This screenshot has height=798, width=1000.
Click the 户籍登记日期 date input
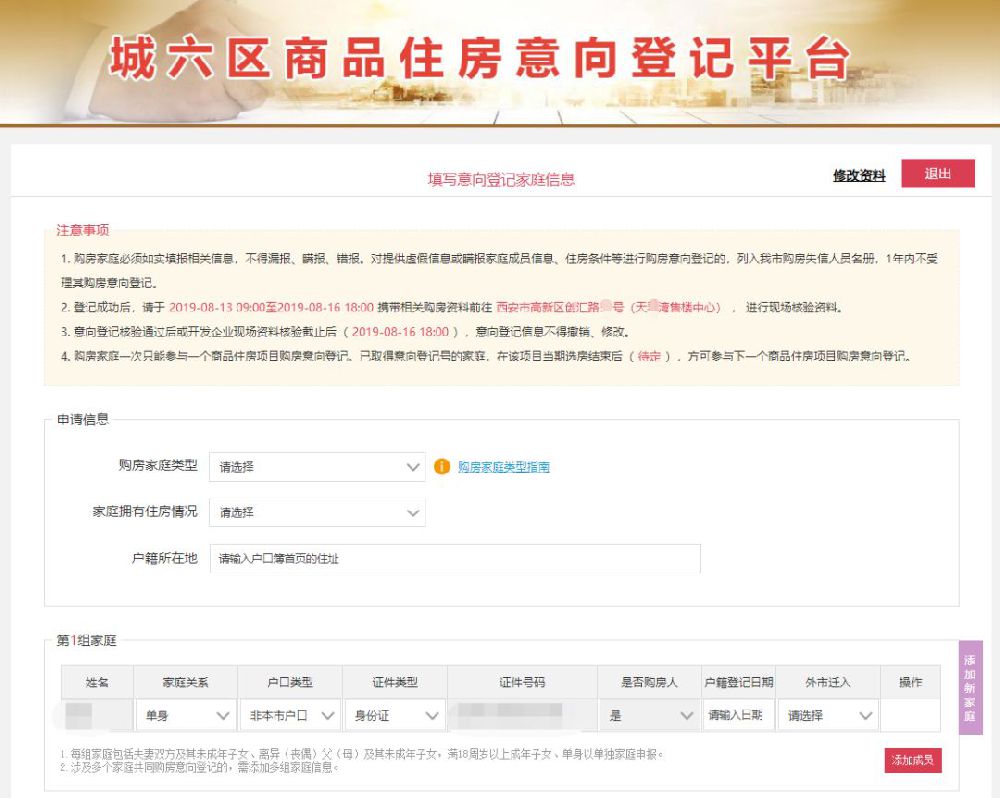tap(739, 716)
